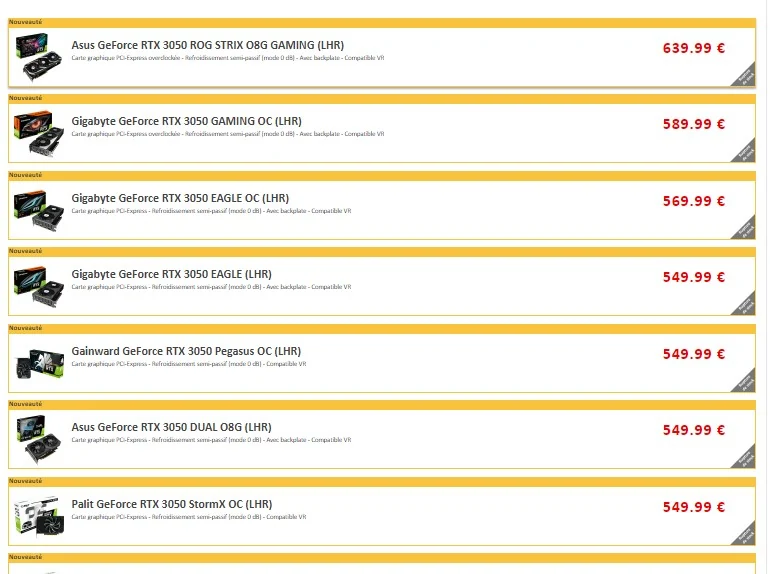Image resolution: width=770 pixels, height=574 pixels.
Task: Click the 639.99 € price
Action: click(693, 48)
